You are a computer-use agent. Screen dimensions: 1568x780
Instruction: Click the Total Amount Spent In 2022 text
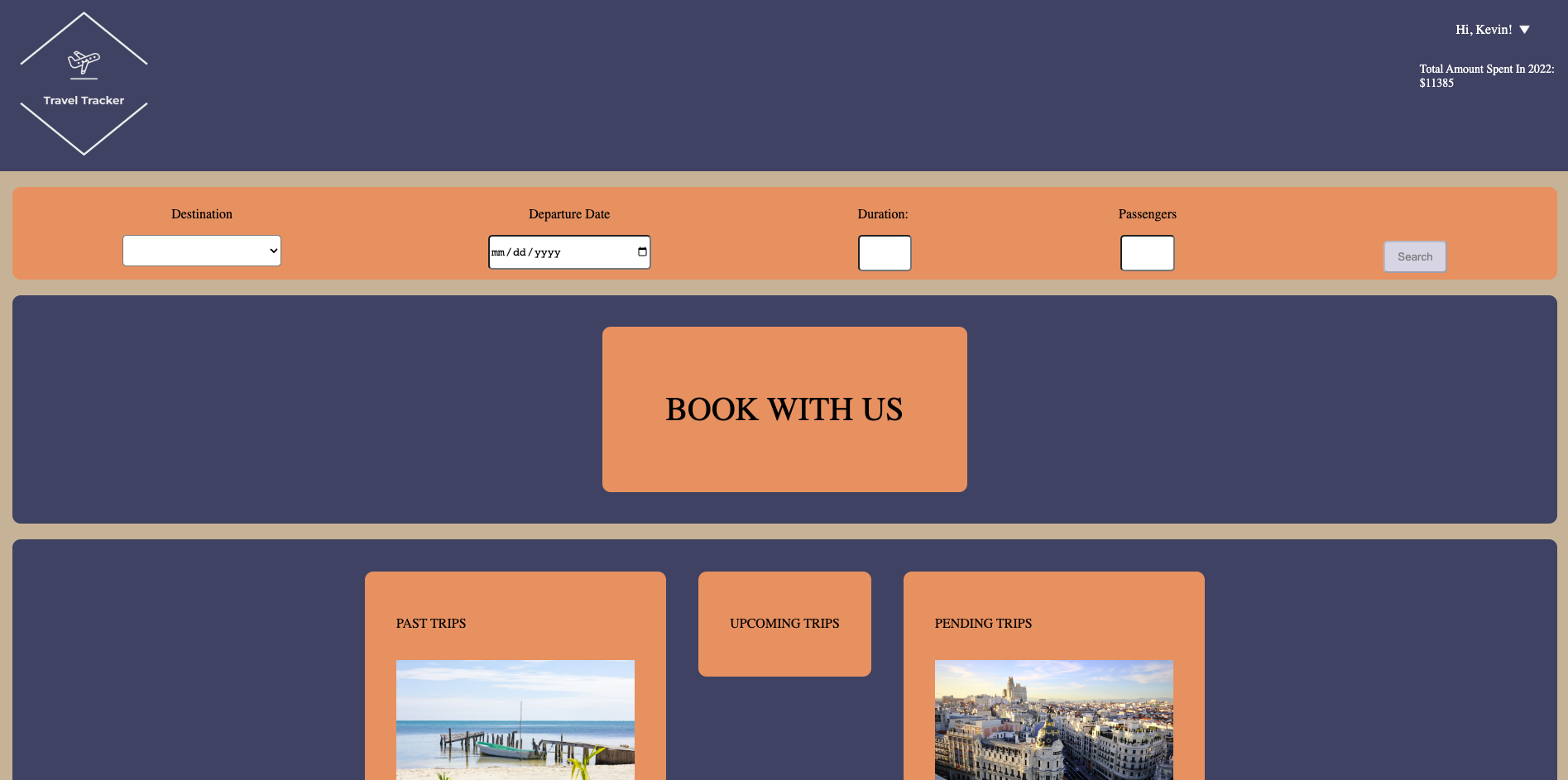click(1486, 75)
